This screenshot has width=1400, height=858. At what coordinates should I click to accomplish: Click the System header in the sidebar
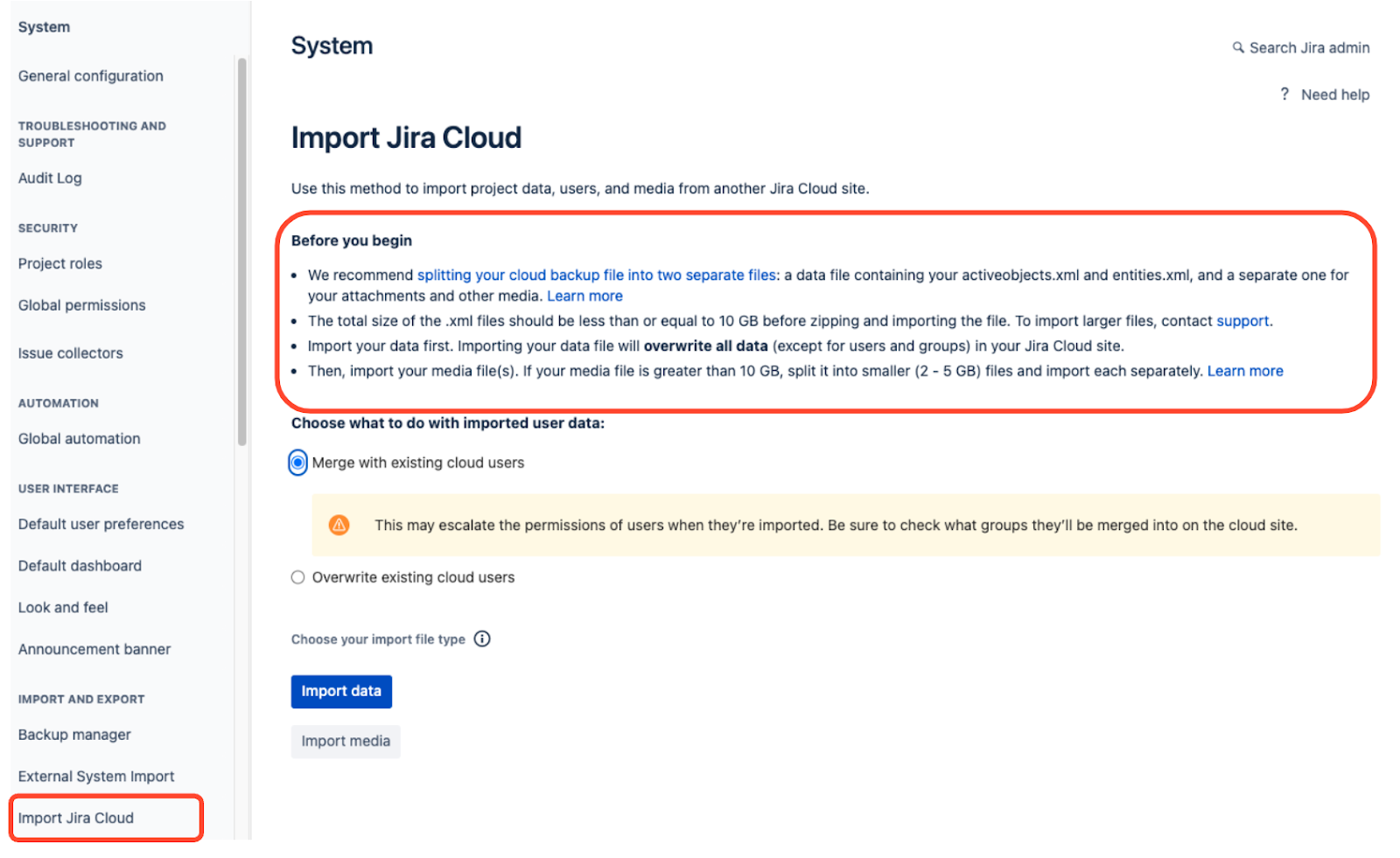point(44,27)
